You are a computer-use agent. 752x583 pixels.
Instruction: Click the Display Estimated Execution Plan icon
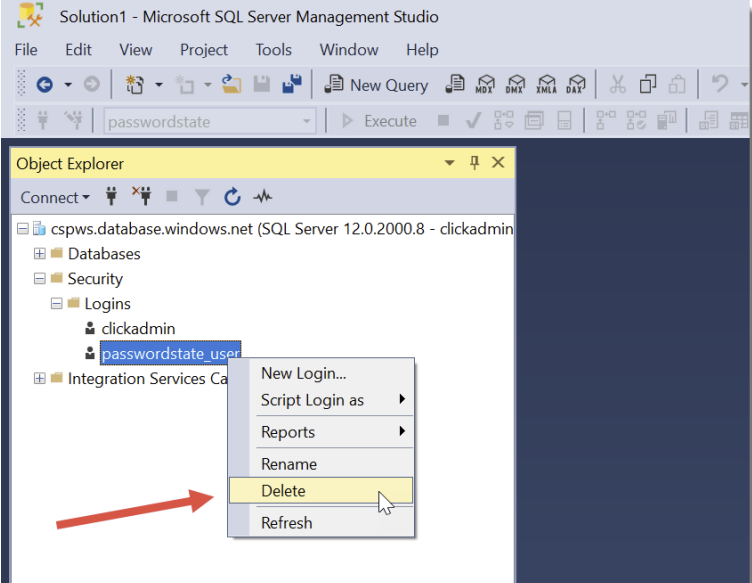coord(504,120)
